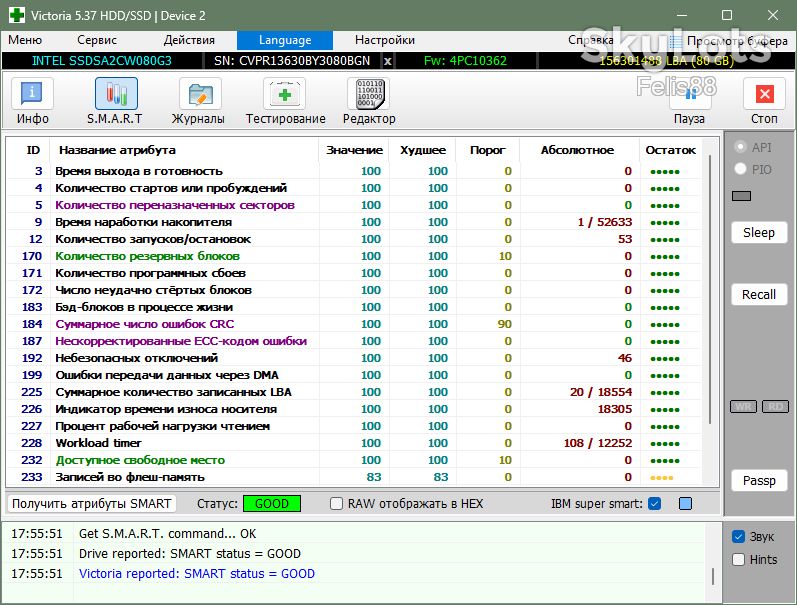Viewport: 797px width, 605px height.
Task: Click the Название атрибута column header
Action: coord(117,150)
